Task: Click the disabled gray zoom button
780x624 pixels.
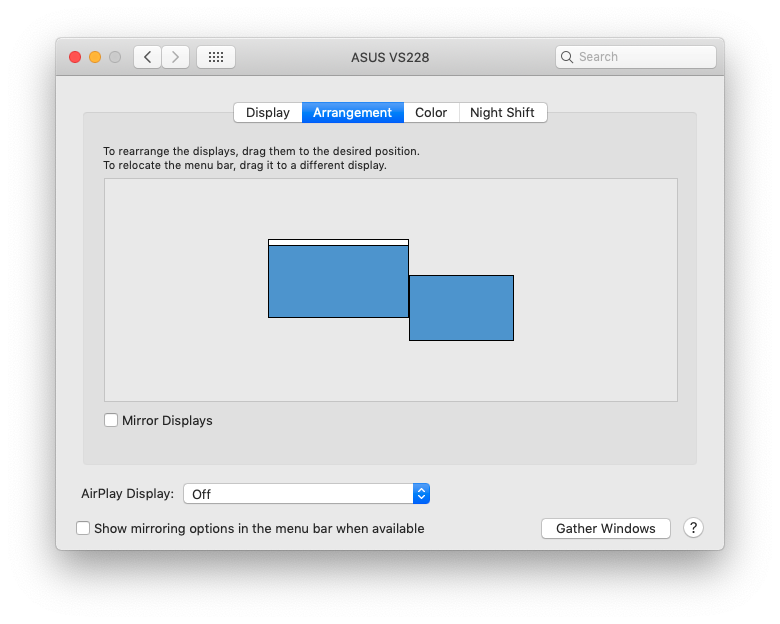Action: pyautogui.click(x=115, y=57)
